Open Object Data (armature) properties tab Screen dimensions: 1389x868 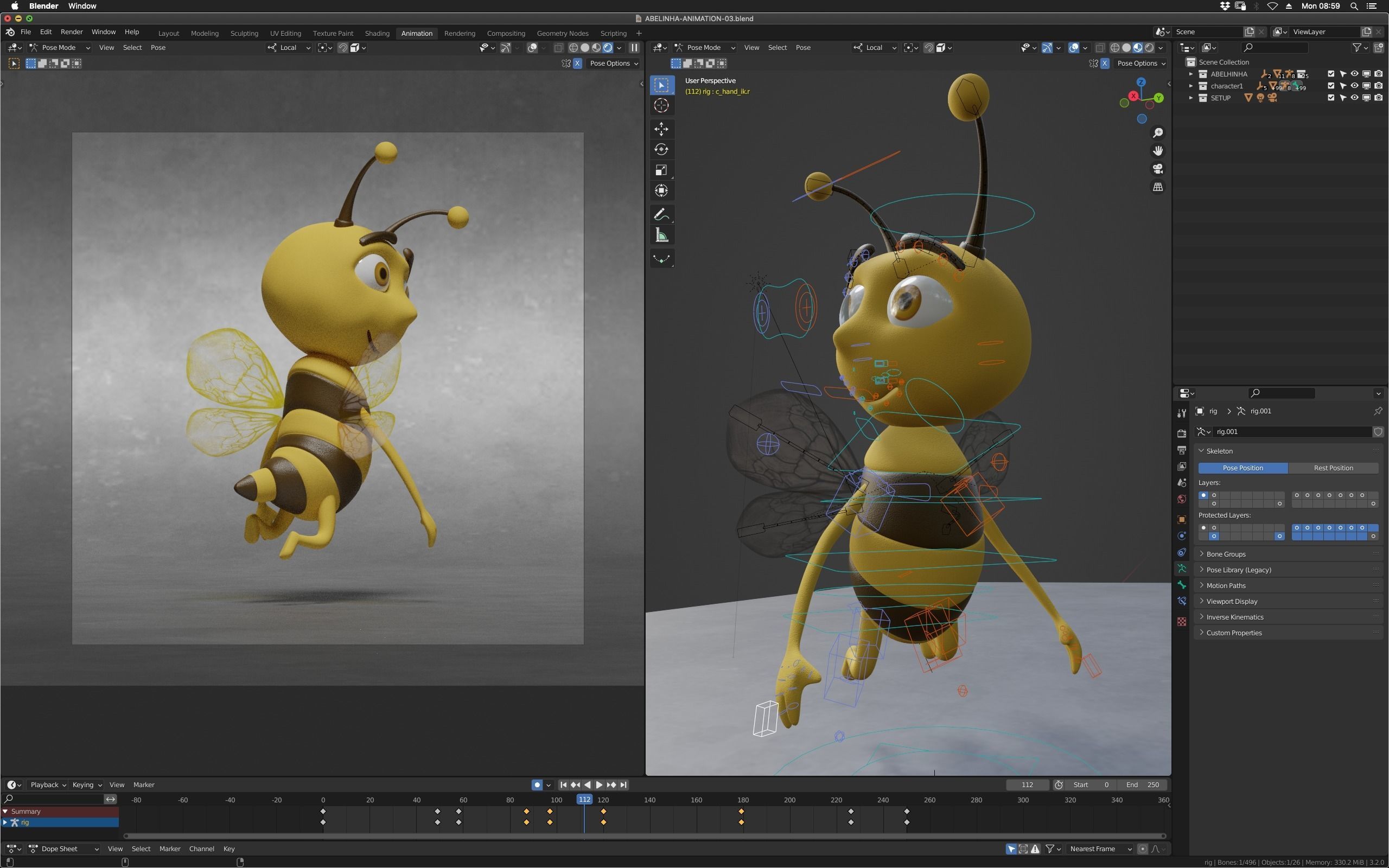pos(1181,569)
